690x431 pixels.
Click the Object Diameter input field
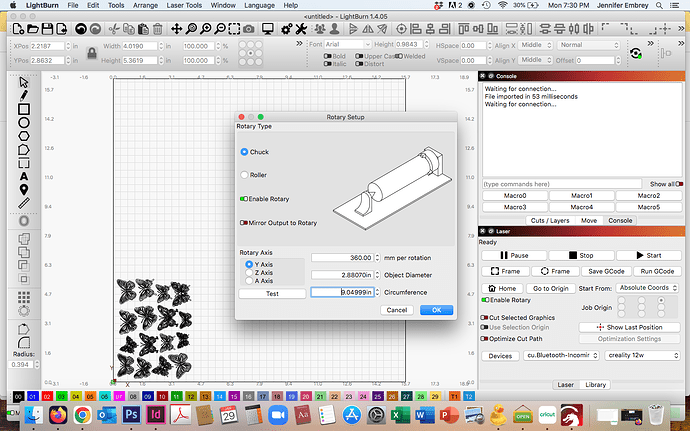(342, 275)
